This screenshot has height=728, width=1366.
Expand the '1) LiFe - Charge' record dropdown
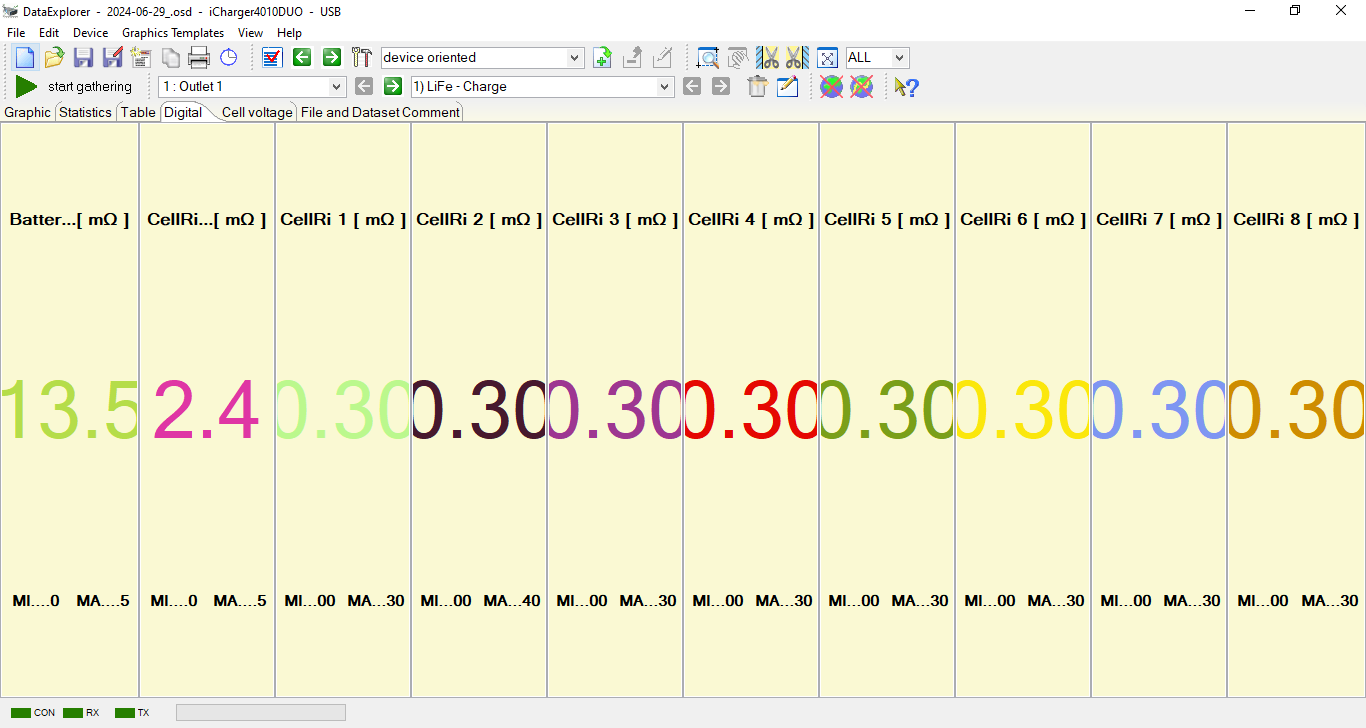coord(665,87)
